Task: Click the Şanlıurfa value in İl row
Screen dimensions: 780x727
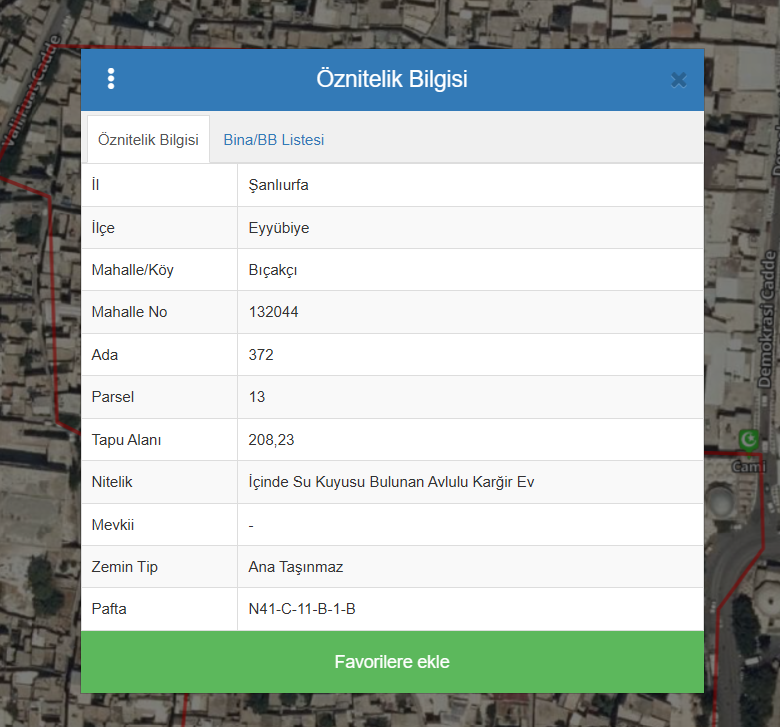Action: click(x=279, y=185)
